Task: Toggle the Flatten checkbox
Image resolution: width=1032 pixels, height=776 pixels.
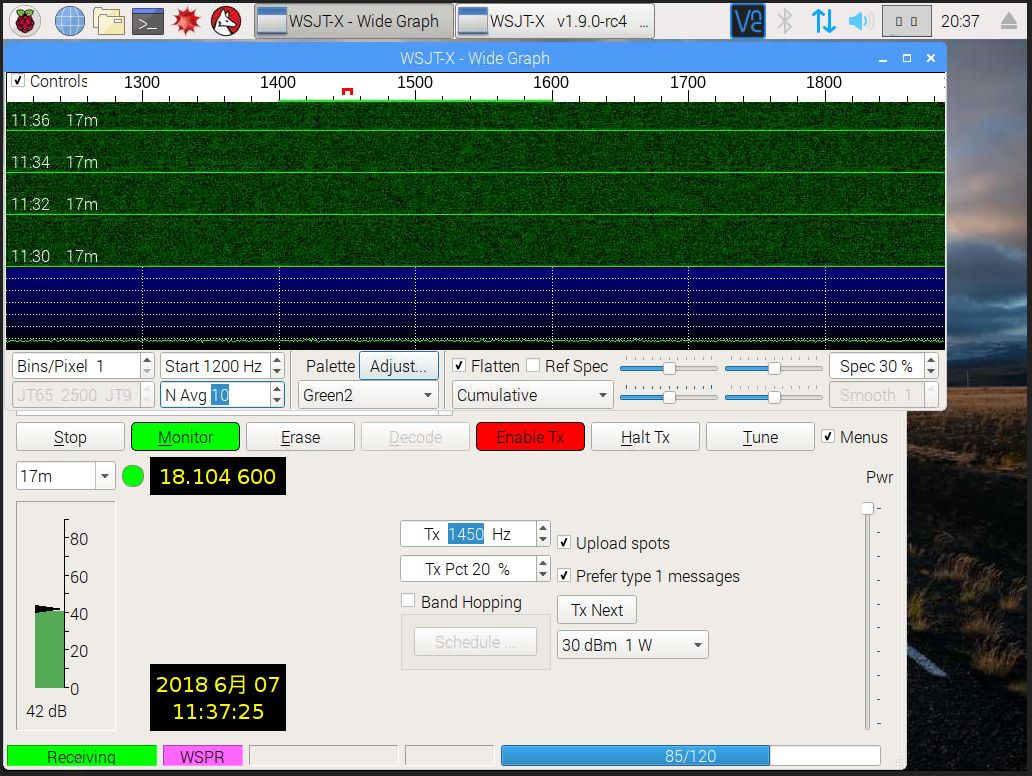Action: [459, 365]
